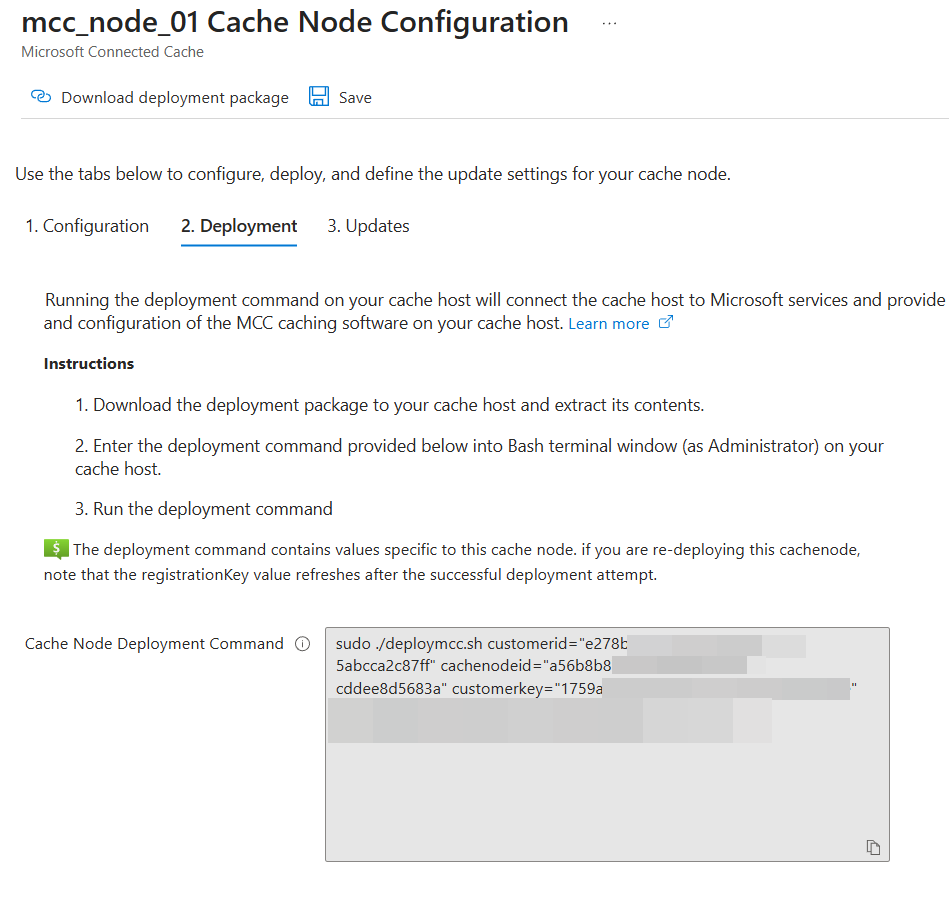Switch to the Configuration tab
The height and width of the screenshot is (912, 949).
pyautogui.click(x=86, y=226)
